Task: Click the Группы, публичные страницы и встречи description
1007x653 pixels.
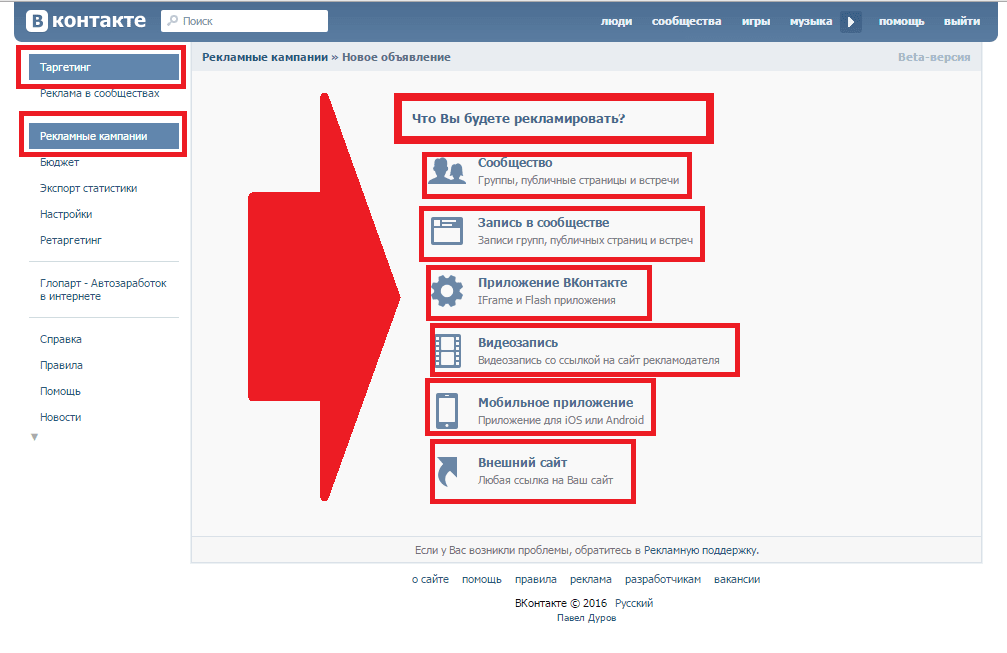Action: tap(578, 180)
